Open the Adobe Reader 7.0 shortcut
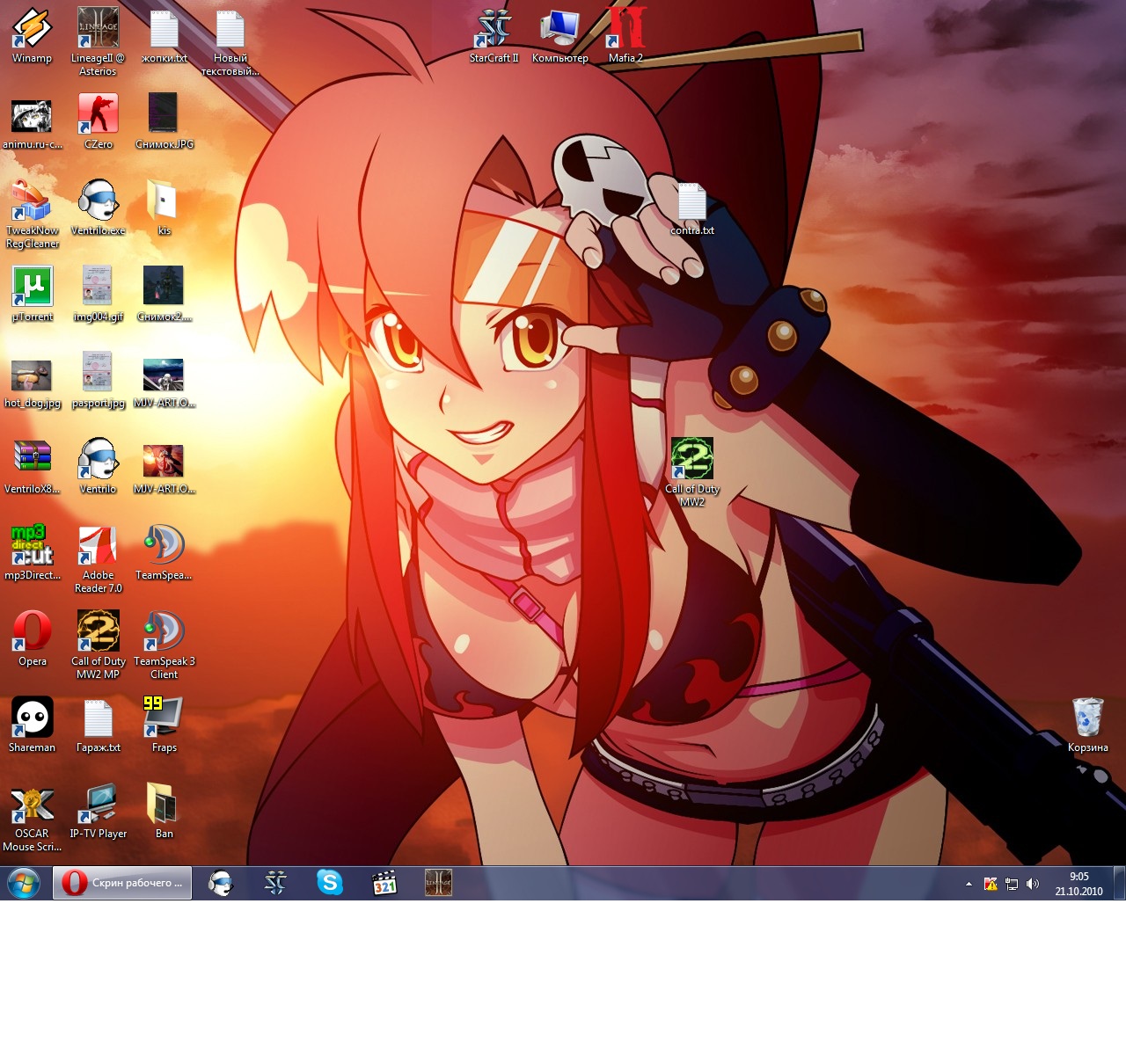This screenshot has height=1064, width=1126. 98,546
